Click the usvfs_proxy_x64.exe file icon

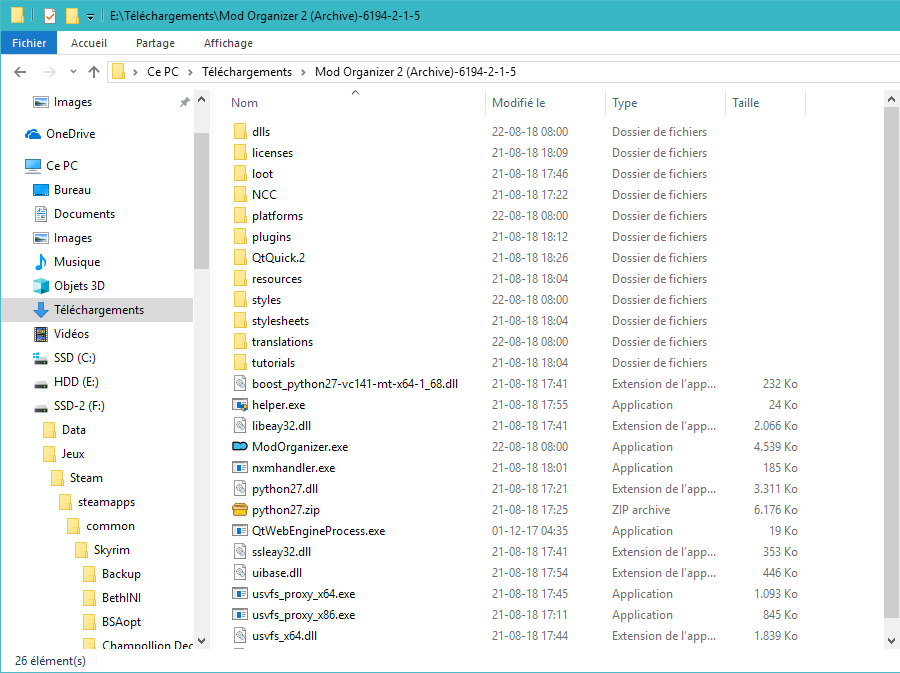pos(239,594)
